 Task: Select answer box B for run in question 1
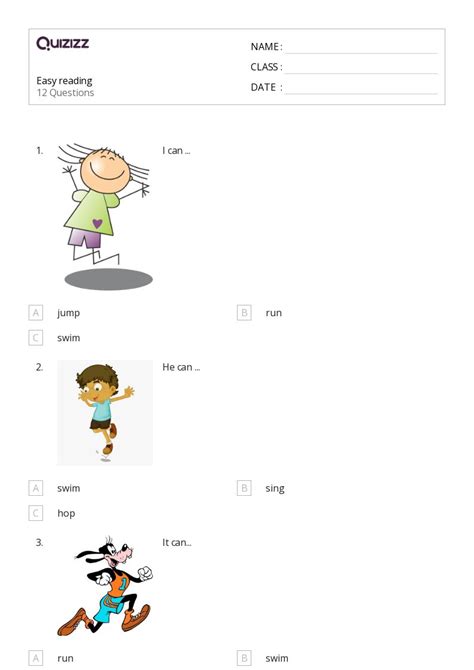(244, 313)
